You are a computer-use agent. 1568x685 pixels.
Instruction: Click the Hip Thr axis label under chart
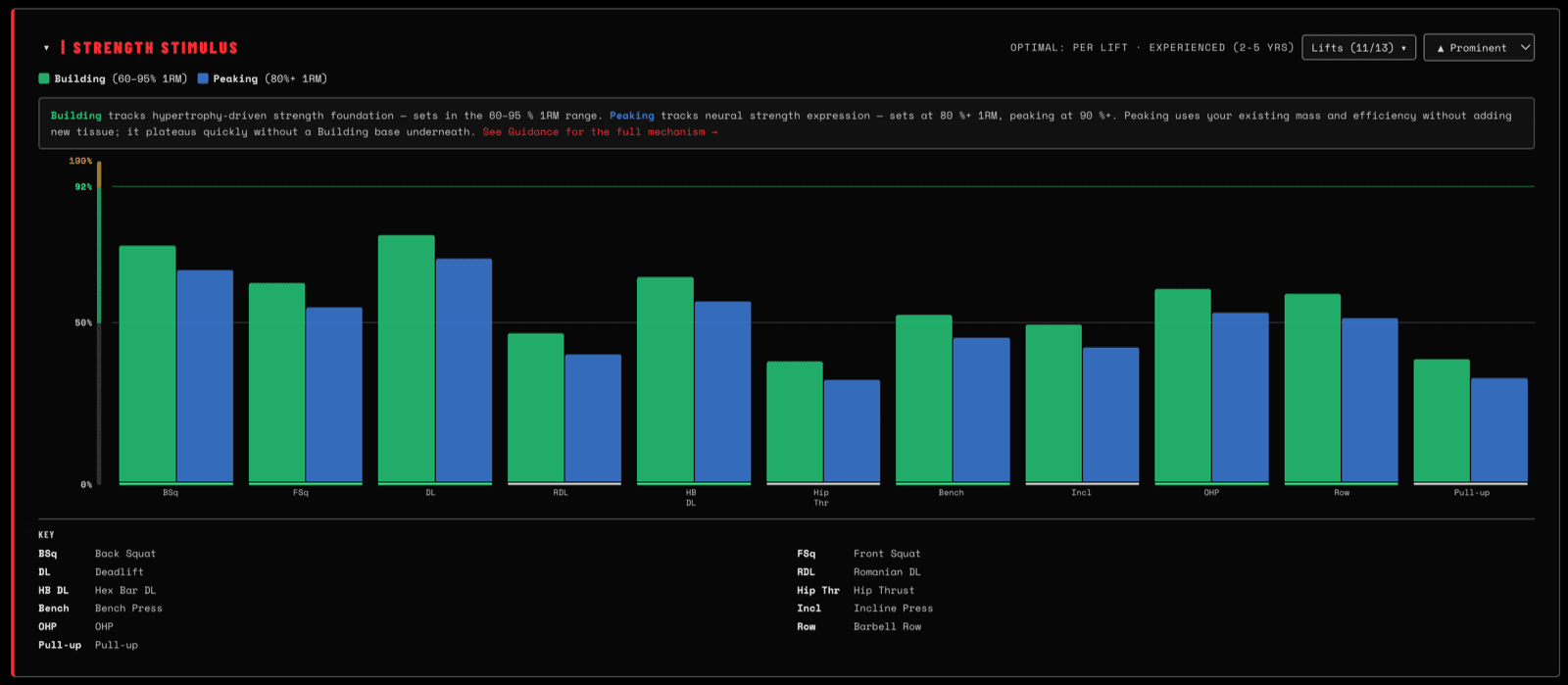[x=821, y=498]
